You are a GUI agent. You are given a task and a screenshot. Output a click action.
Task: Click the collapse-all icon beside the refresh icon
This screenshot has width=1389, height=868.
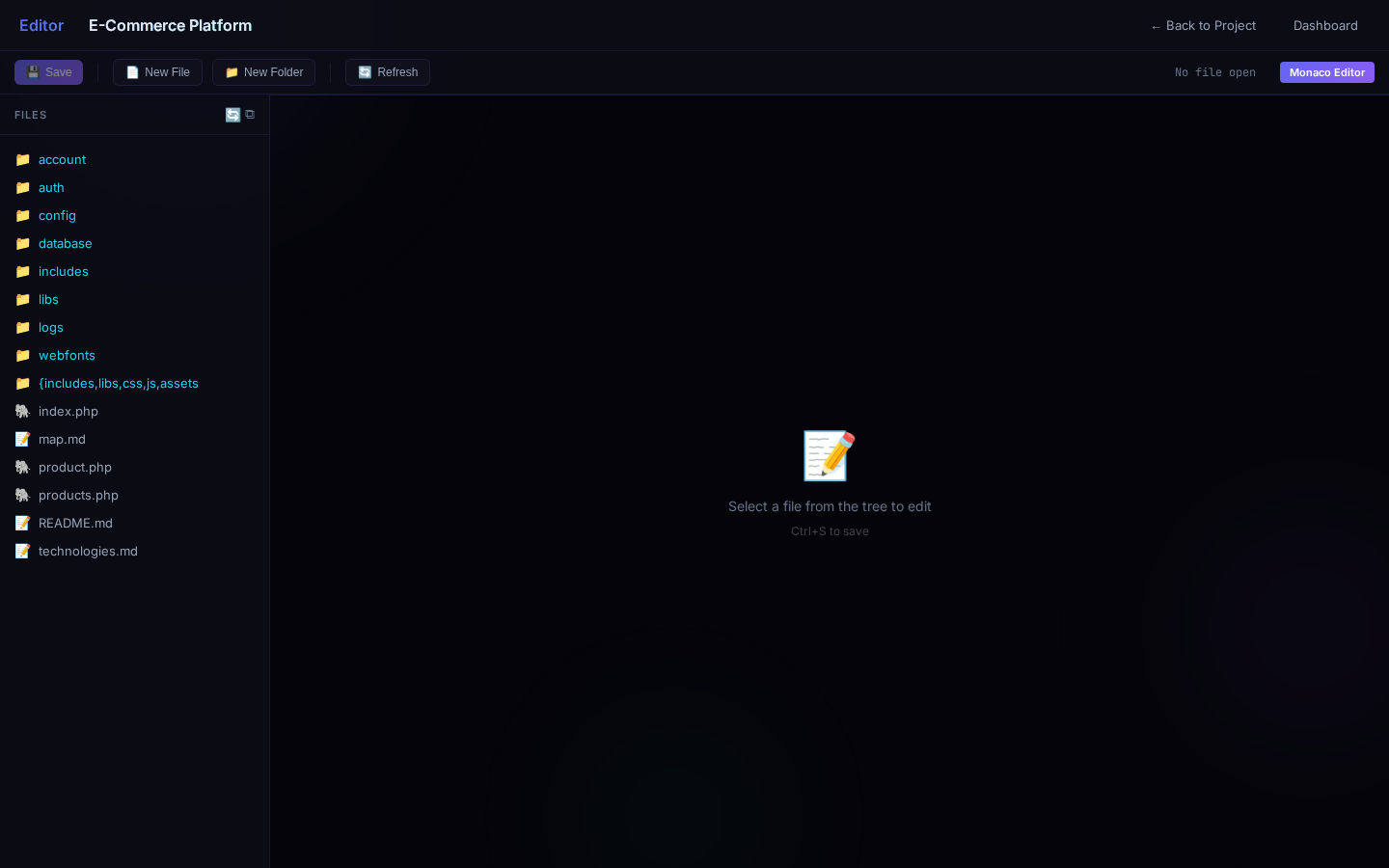pos(250,115)
